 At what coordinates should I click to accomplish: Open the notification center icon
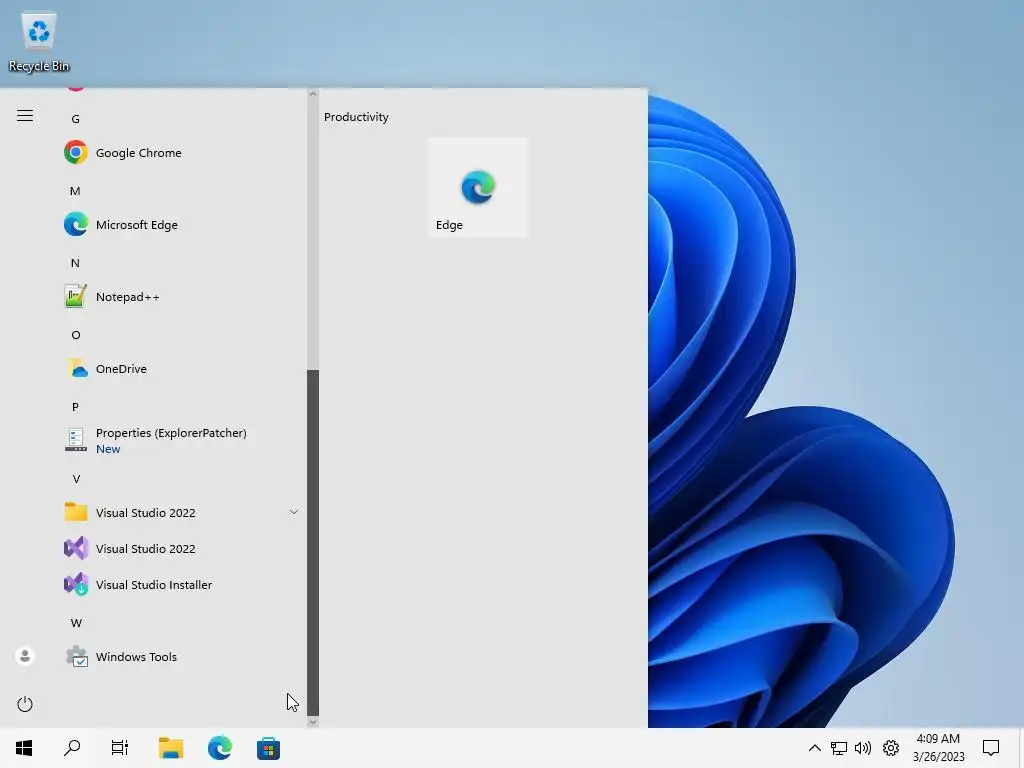coord(991,748)
